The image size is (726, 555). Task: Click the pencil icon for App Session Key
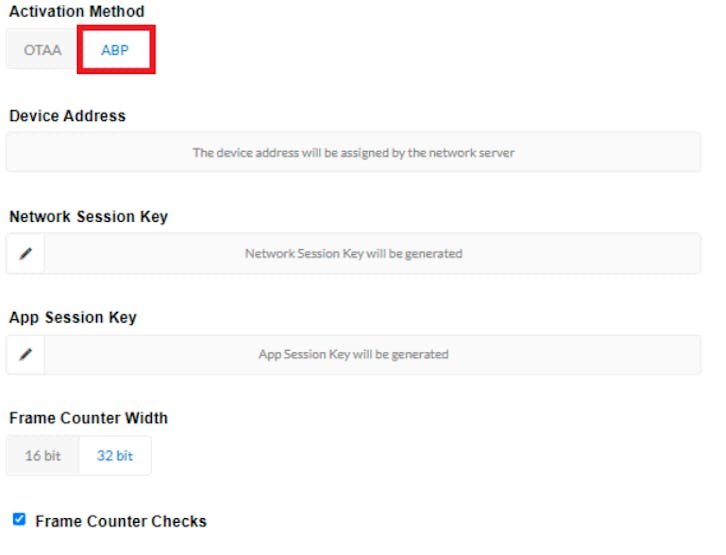click(26, 354)
